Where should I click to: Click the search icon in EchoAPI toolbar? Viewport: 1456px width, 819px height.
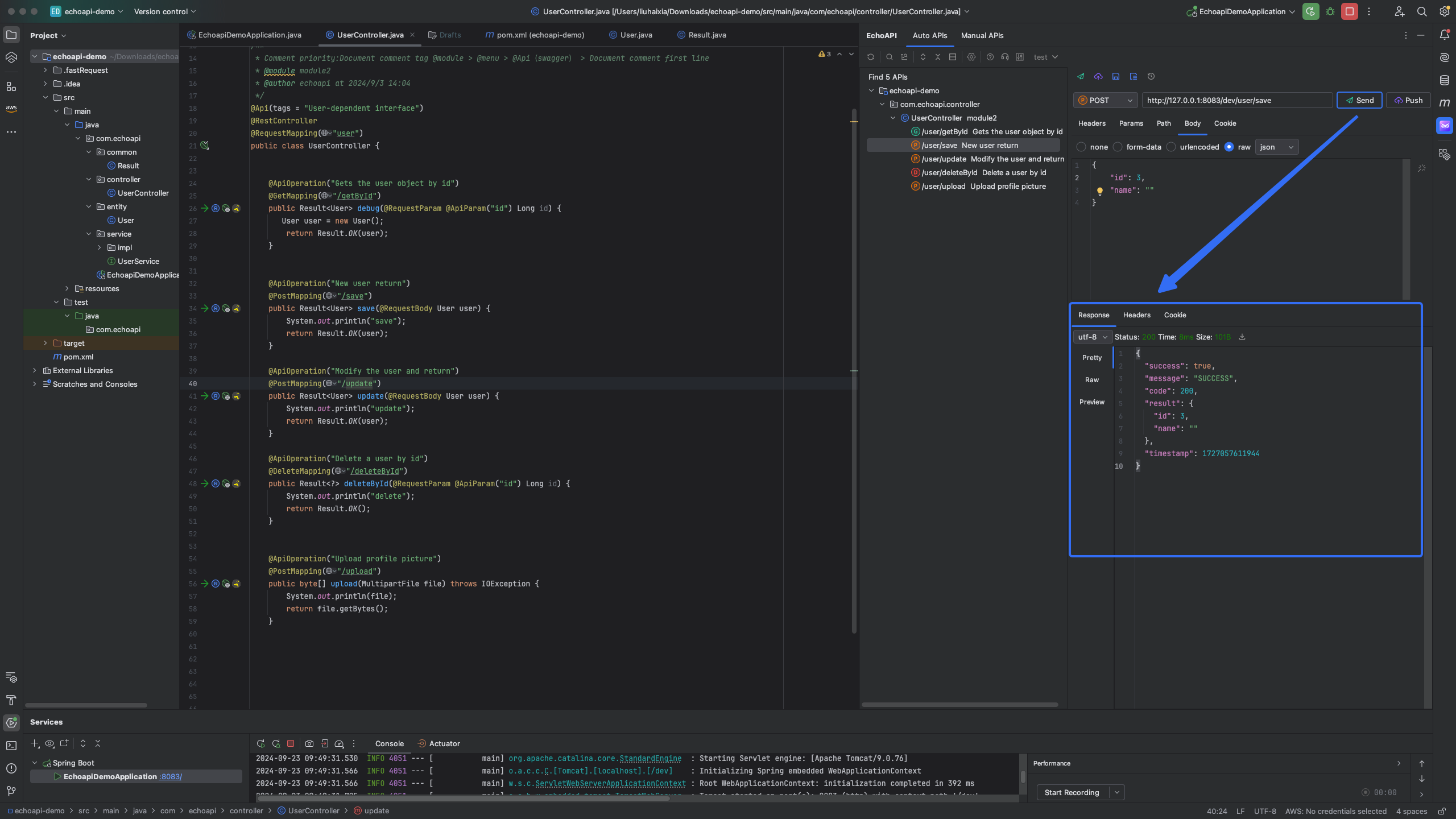(x=889, y=57)
